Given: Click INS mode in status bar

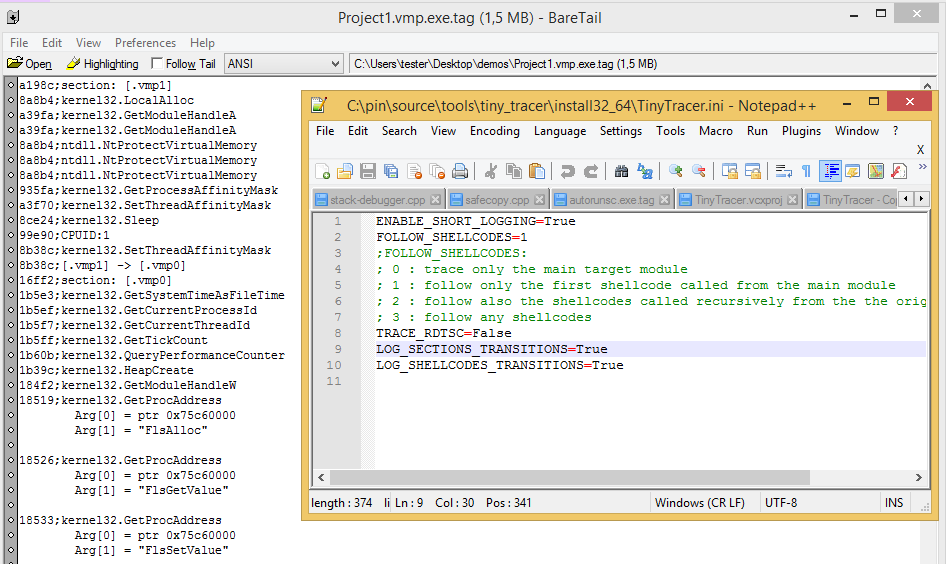Looking at the screenshot, I should 894,503.
